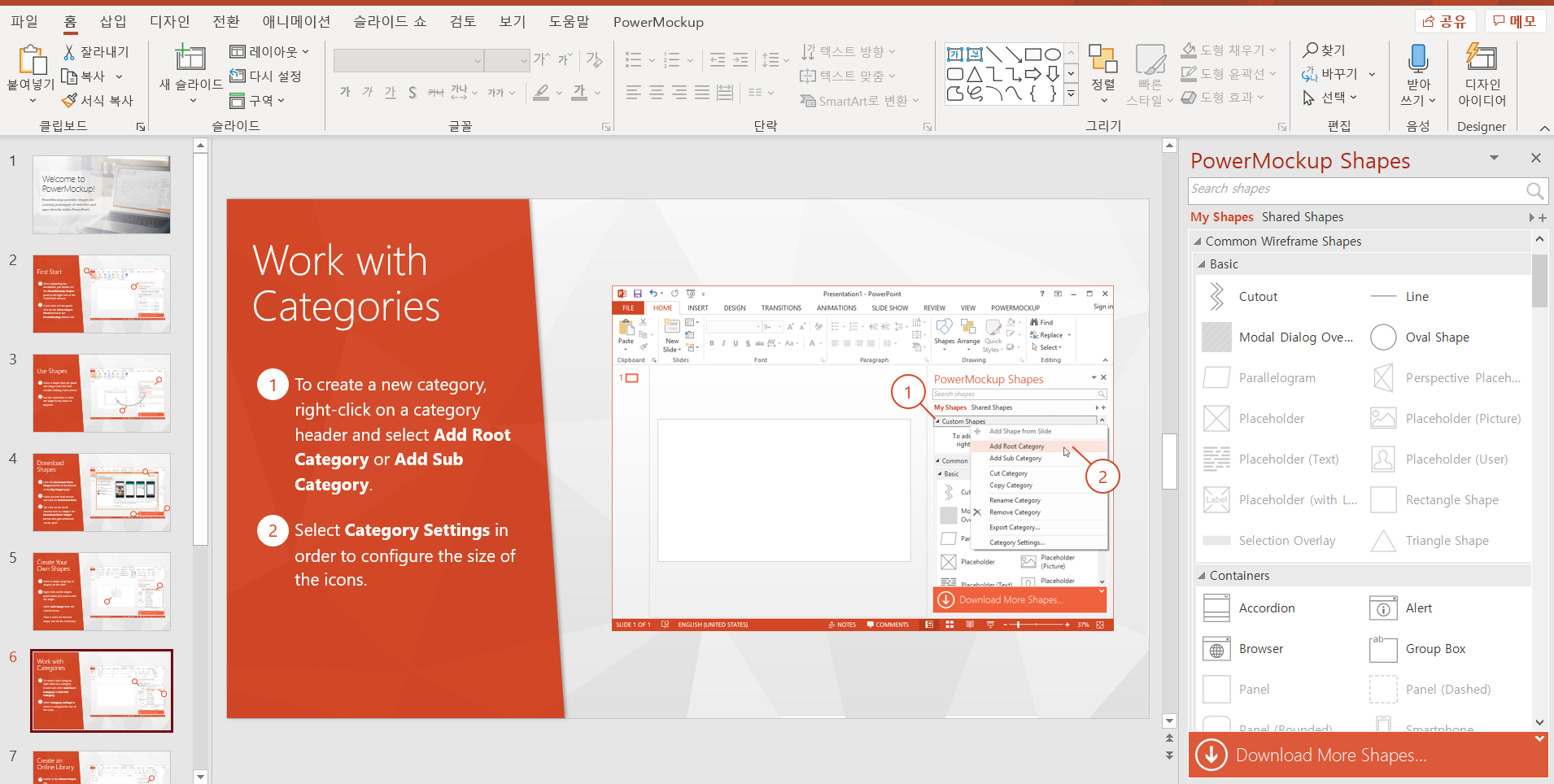The image size is (1554, 784).
Task: Go to next slide double-arrow button
Action: (1169, 756)
